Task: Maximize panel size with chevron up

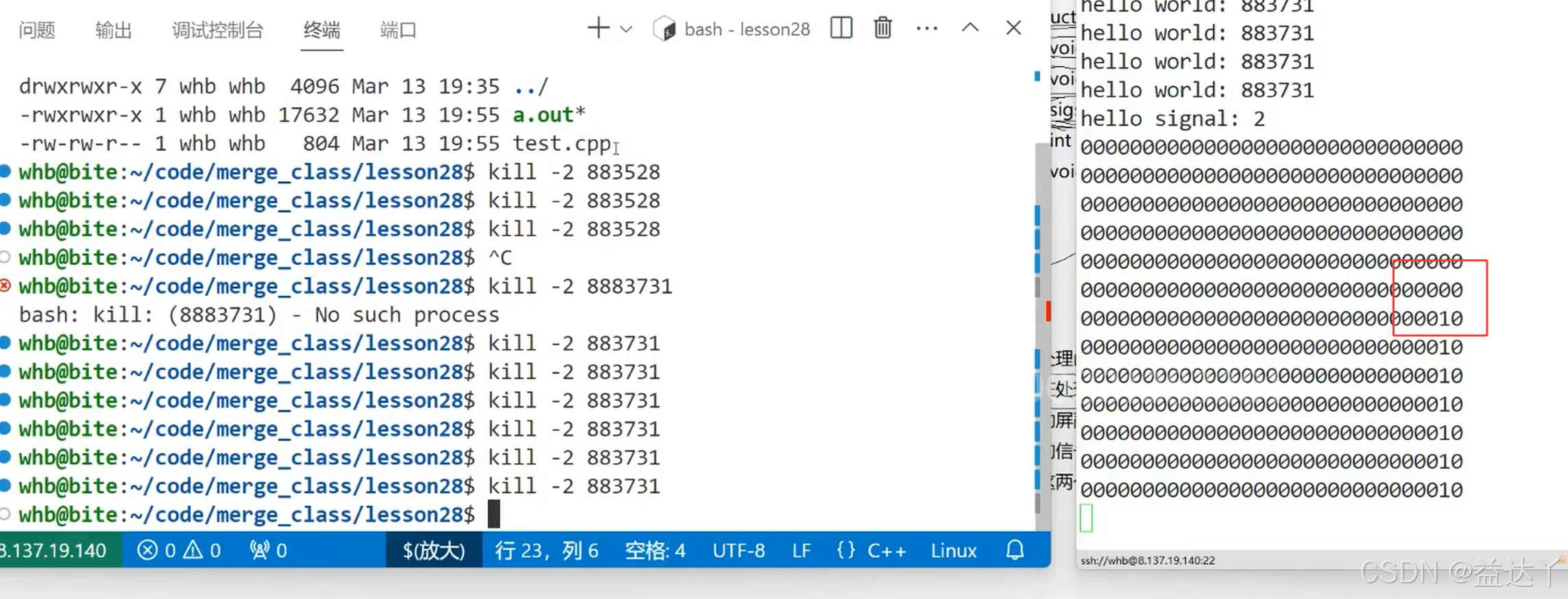Action: point(970,27)
